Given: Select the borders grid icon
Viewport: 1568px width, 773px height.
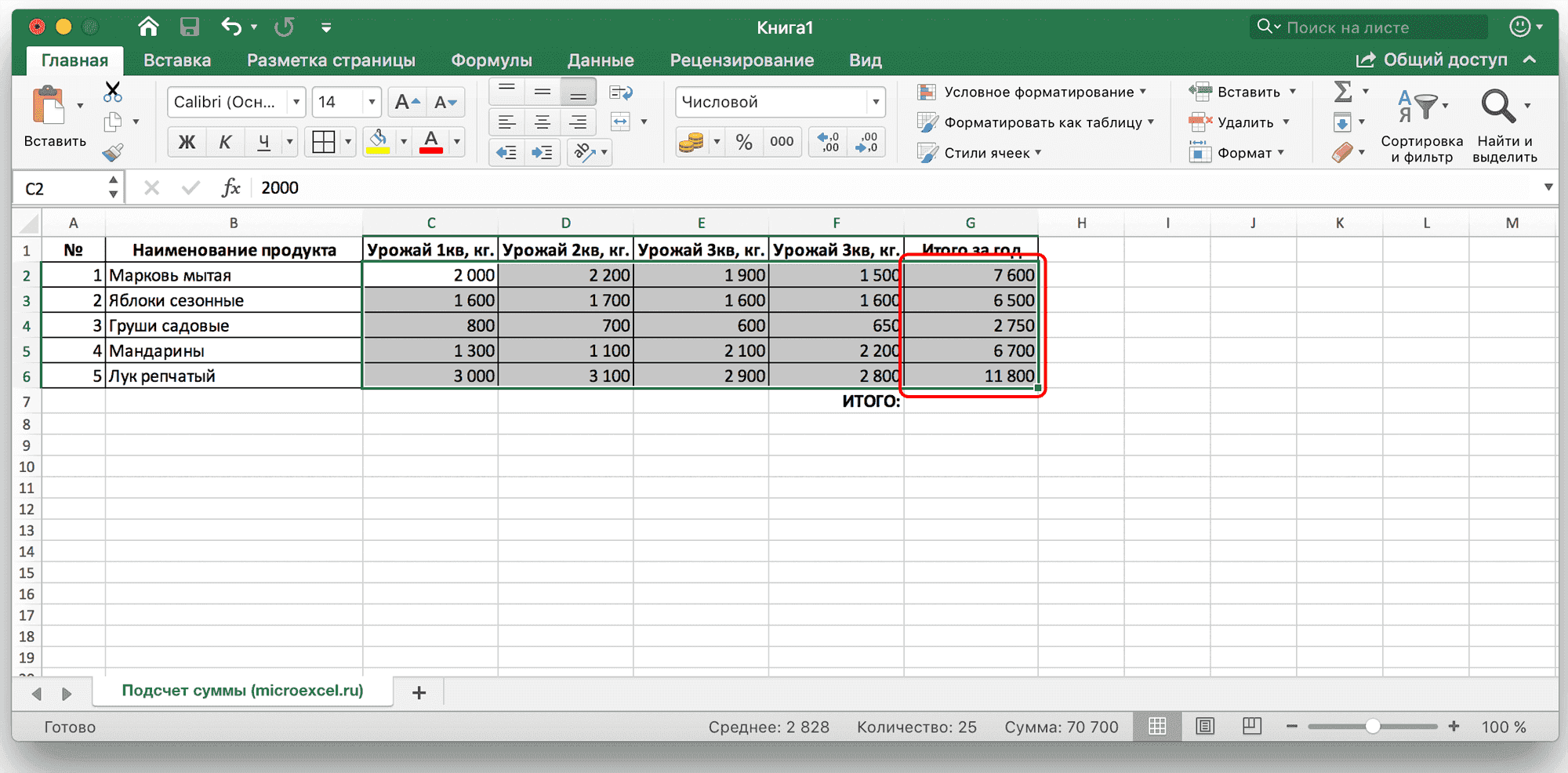Looking at the screenshot, I should click(x=322, y=142).
